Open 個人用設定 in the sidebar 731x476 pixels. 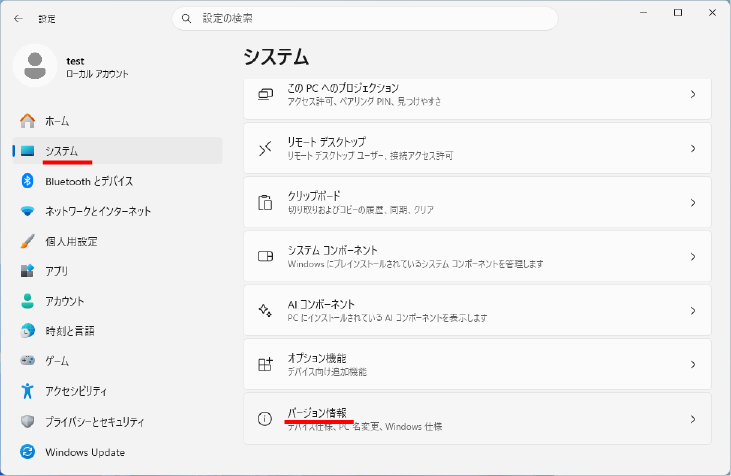click(117, 241)
